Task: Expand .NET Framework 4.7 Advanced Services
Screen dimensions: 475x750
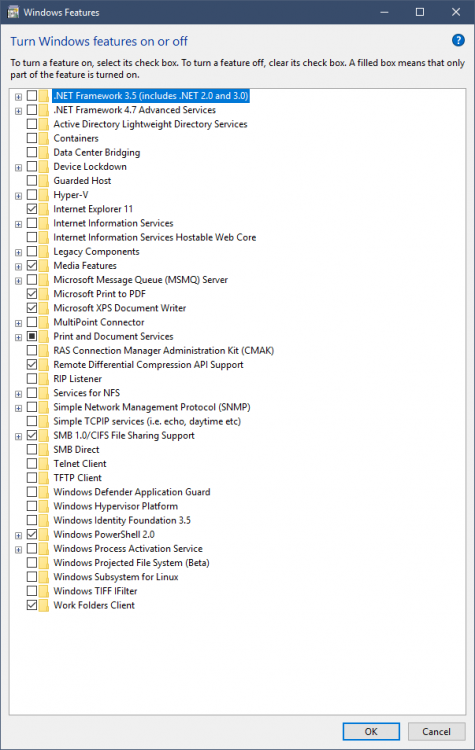Action: (18, 111)
